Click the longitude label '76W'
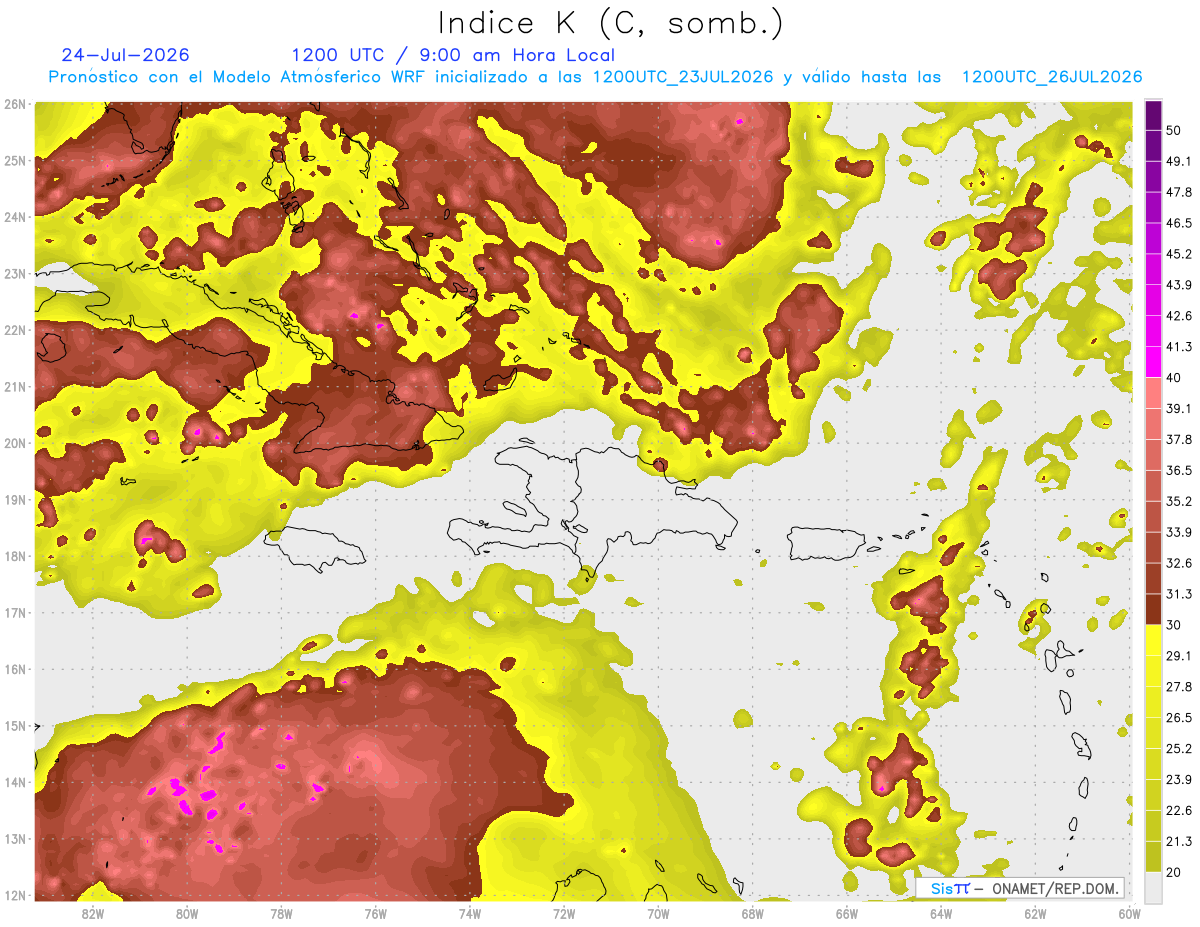Viewport: 1200px width, 927px height. (375, 913)
